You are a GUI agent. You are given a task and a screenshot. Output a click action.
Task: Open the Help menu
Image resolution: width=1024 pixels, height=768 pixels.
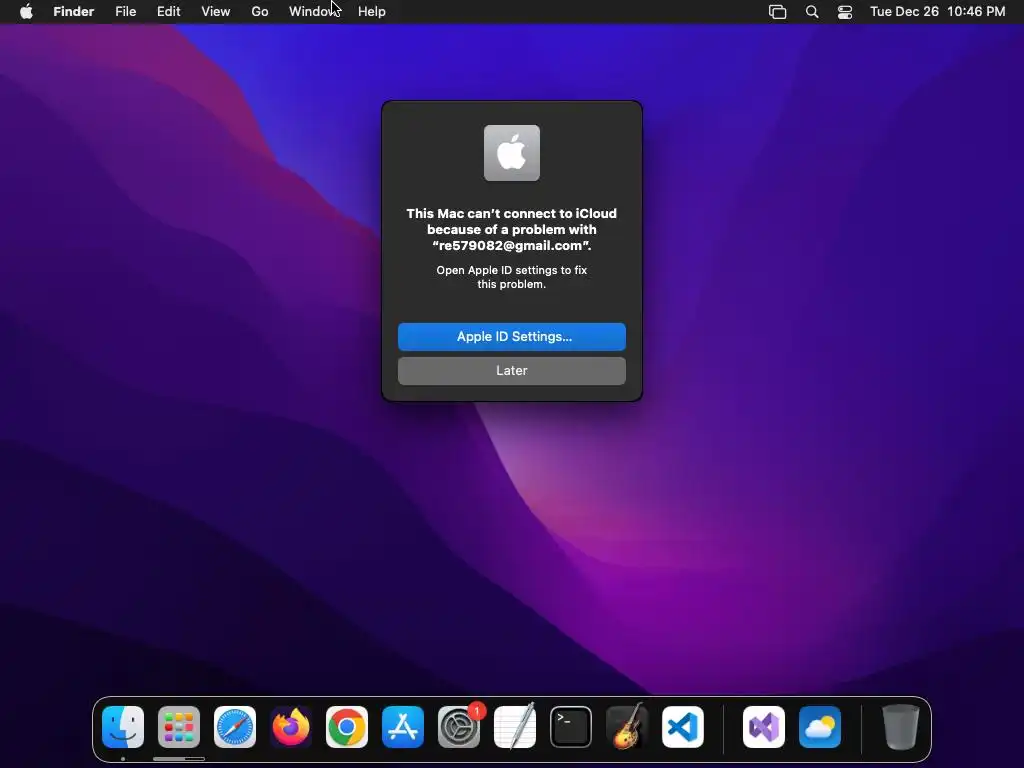pos(372,12)
